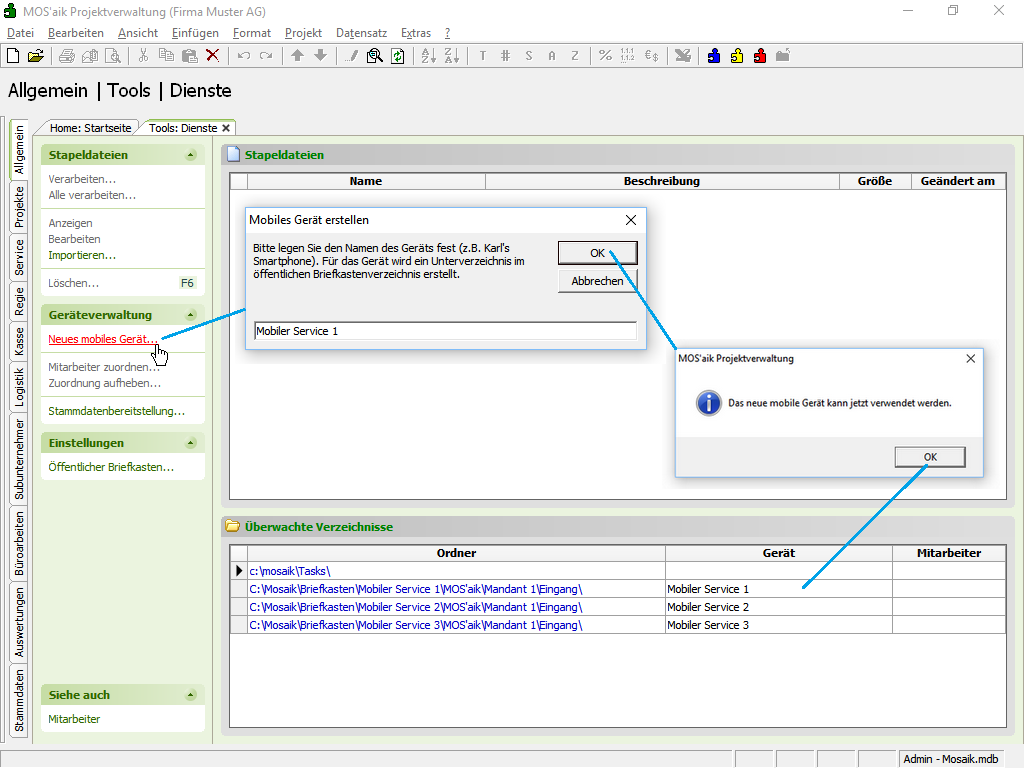Collapse the Einstellungen sidebar section
Screen dimensions: 1024x768
click(191, 443)
